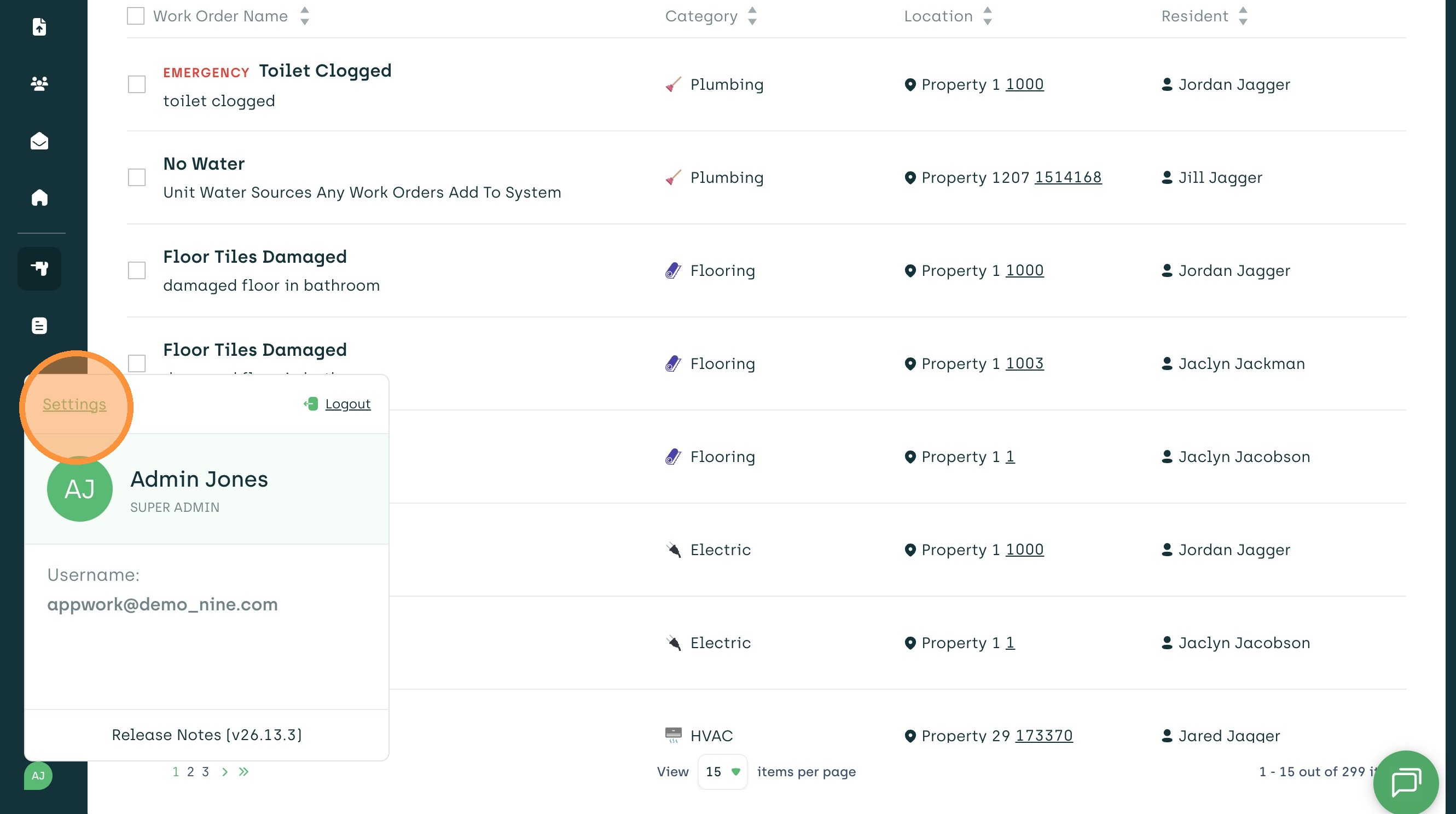Viewport: 1456px width, 814px height.
Task: Open the inbox envelope sidebar icon
Action: point(39,141)
